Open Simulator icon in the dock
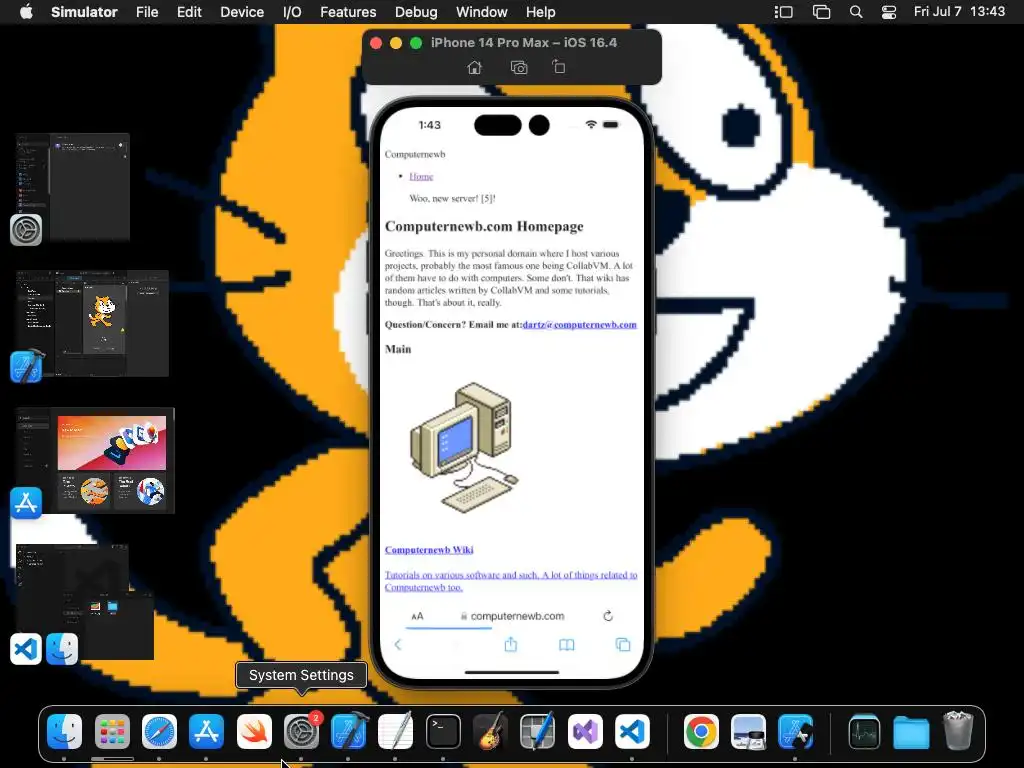Viewport: 1024px width, 768px height. [x=795, y=731]
